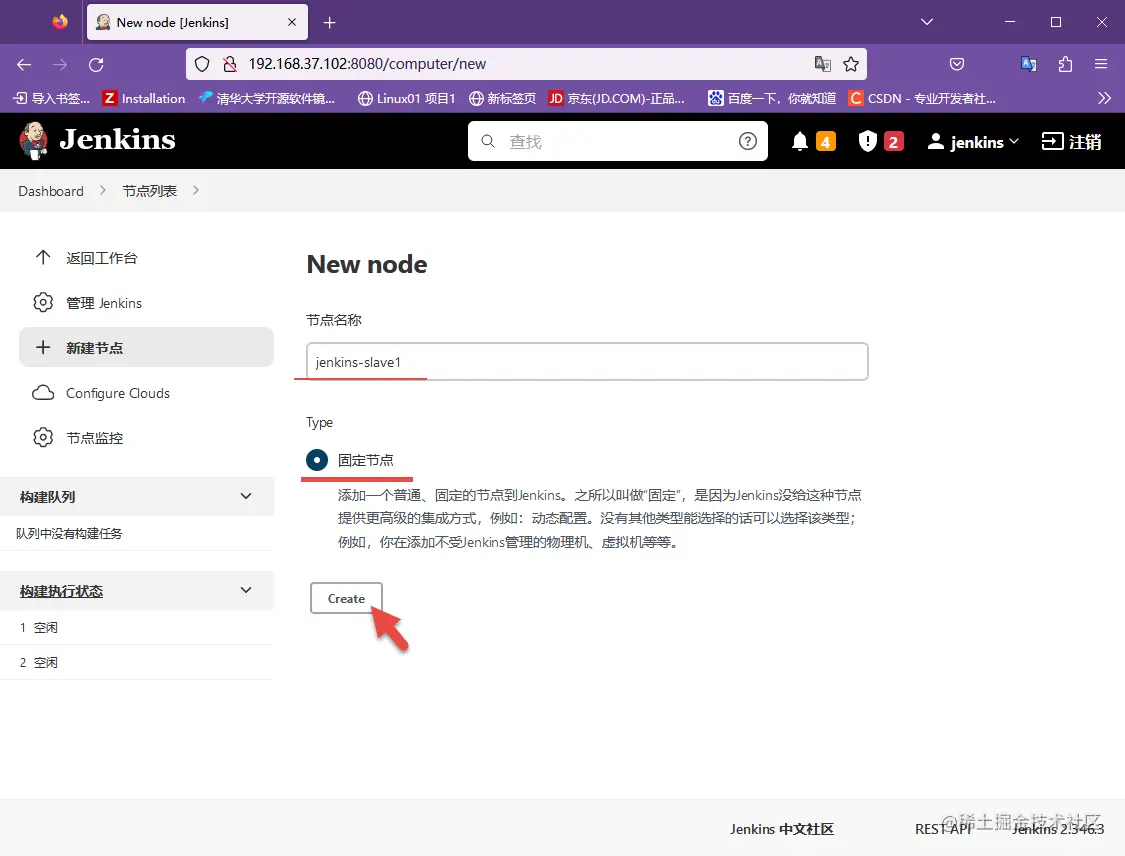Click the plus icon beside 新建节点
This screenshot has height=856, width=1125.
point(43,347)
